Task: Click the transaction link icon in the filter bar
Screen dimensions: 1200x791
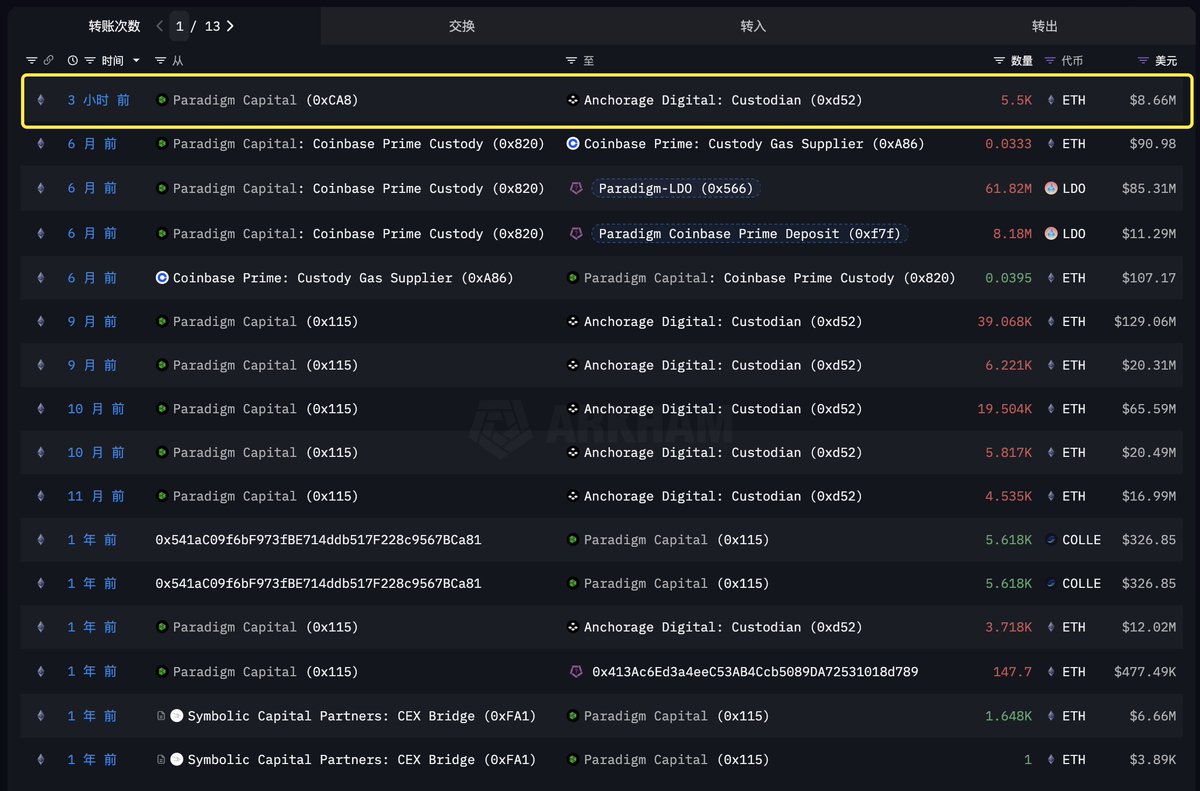Action: tap(49, 60)
